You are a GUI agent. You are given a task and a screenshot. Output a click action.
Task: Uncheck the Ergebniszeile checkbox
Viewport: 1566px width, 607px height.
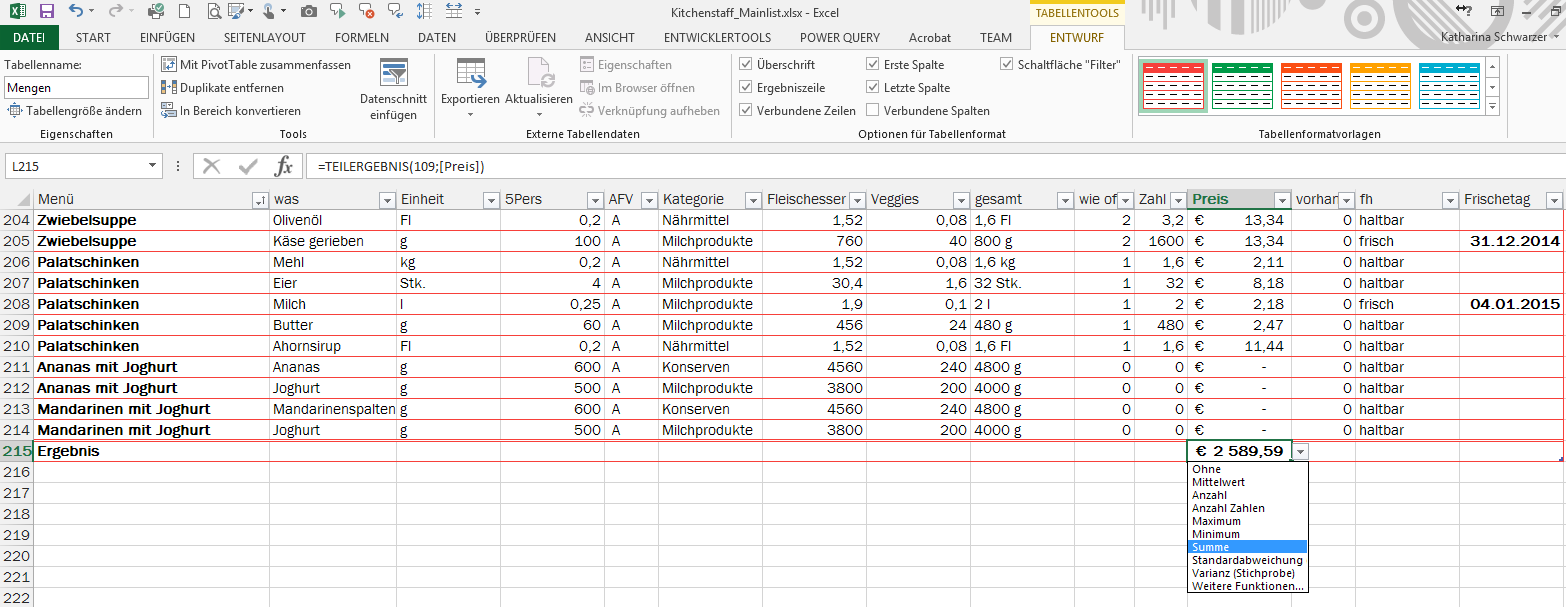(x=745, y=87)
